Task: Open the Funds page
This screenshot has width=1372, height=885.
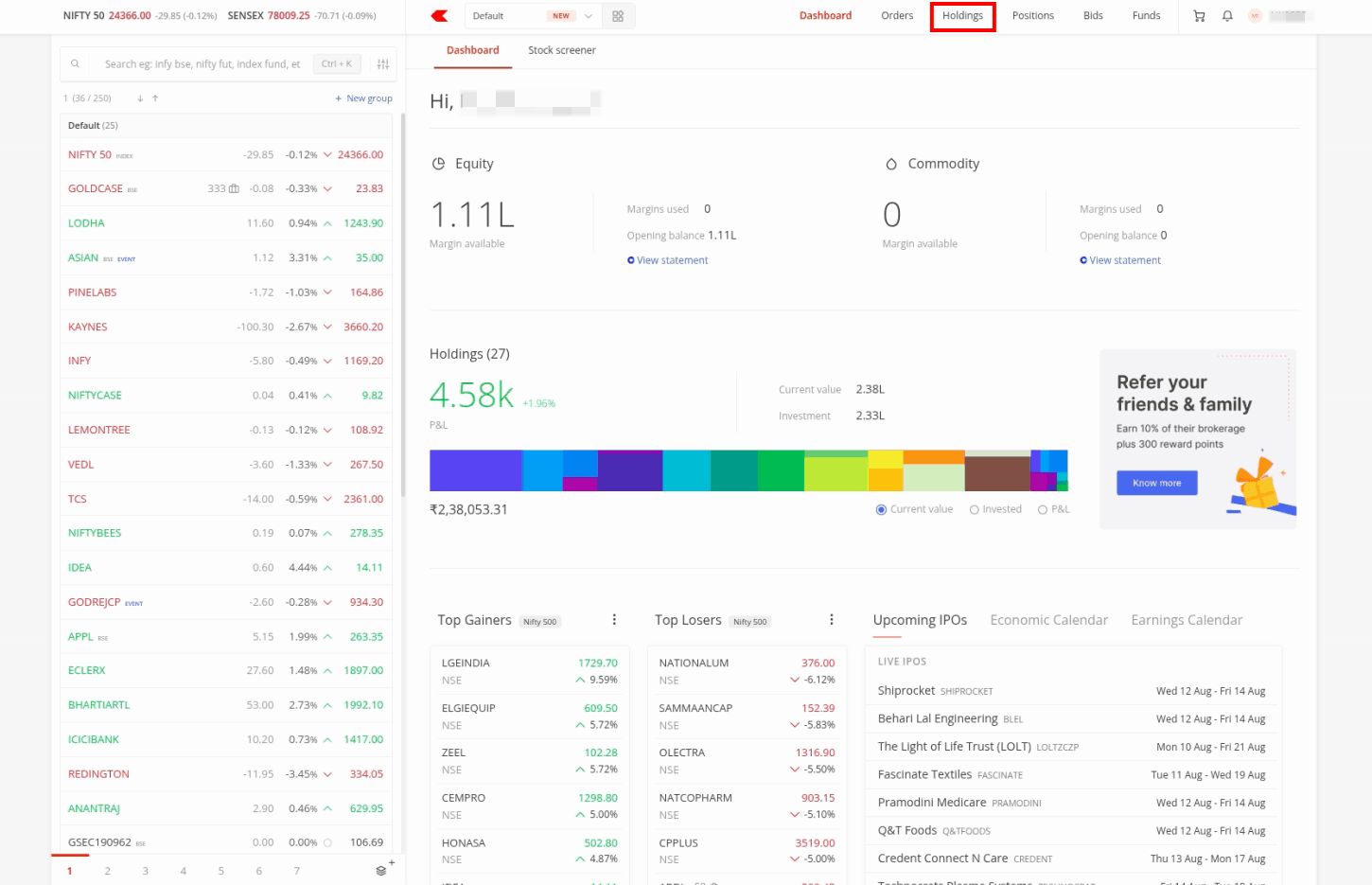Action: (1146, 16)
